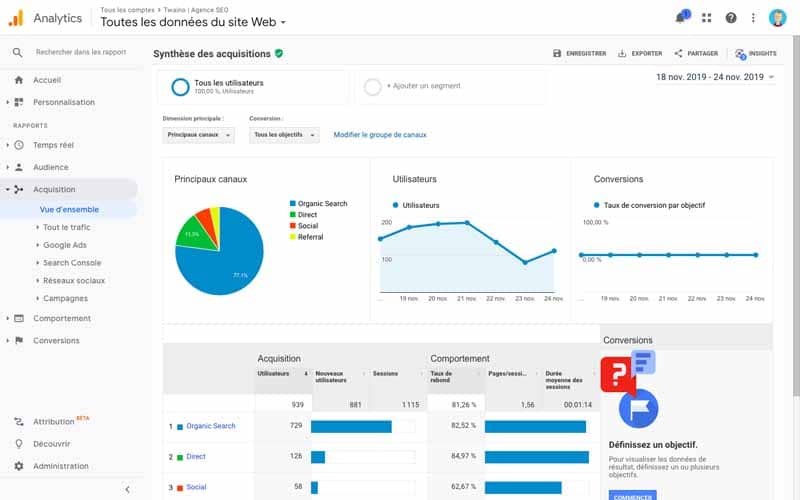
Task: Click the Acquisition branching icon
Action: click(x=19, y=189)
